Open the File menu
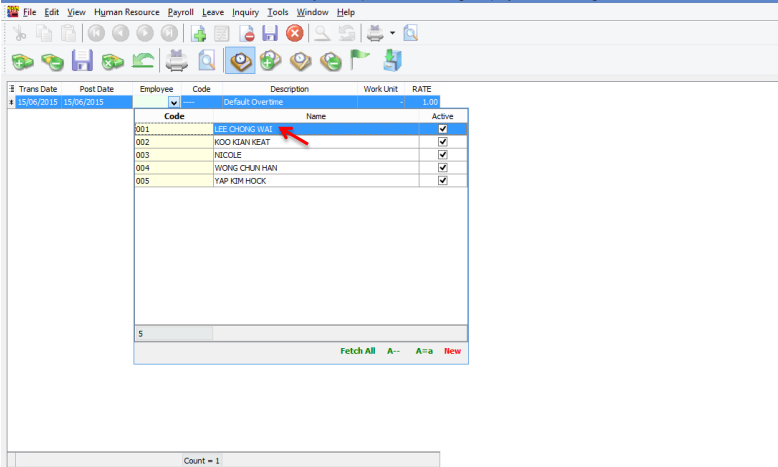 [30, 12]
